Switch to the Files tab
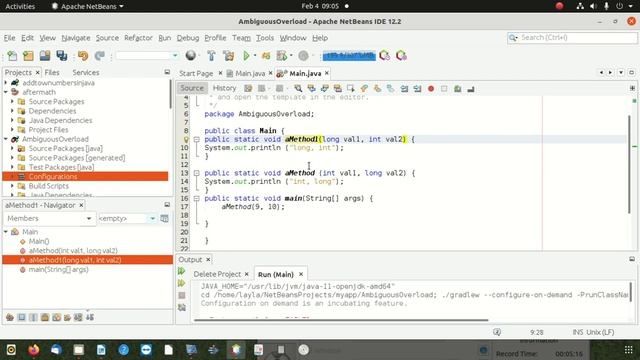640x360 pixels. click(52, 72)
